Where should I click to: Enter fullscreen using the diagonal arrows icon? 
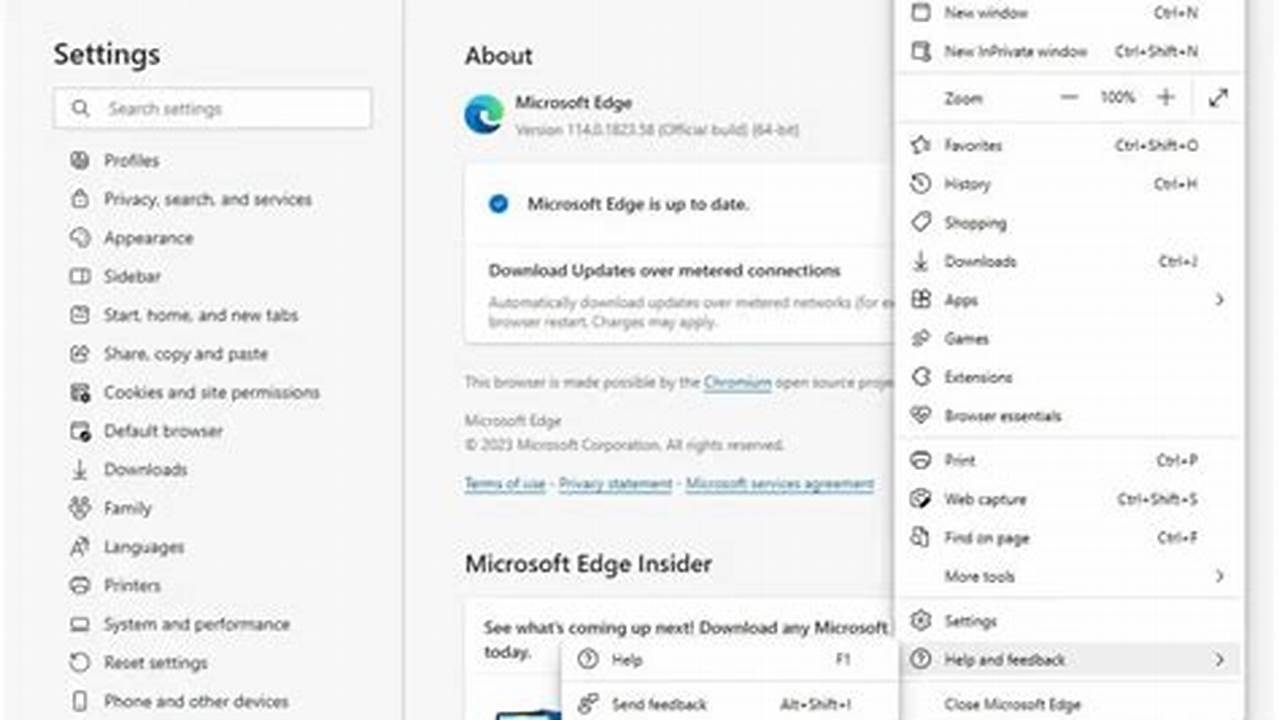pos(1217,97)
